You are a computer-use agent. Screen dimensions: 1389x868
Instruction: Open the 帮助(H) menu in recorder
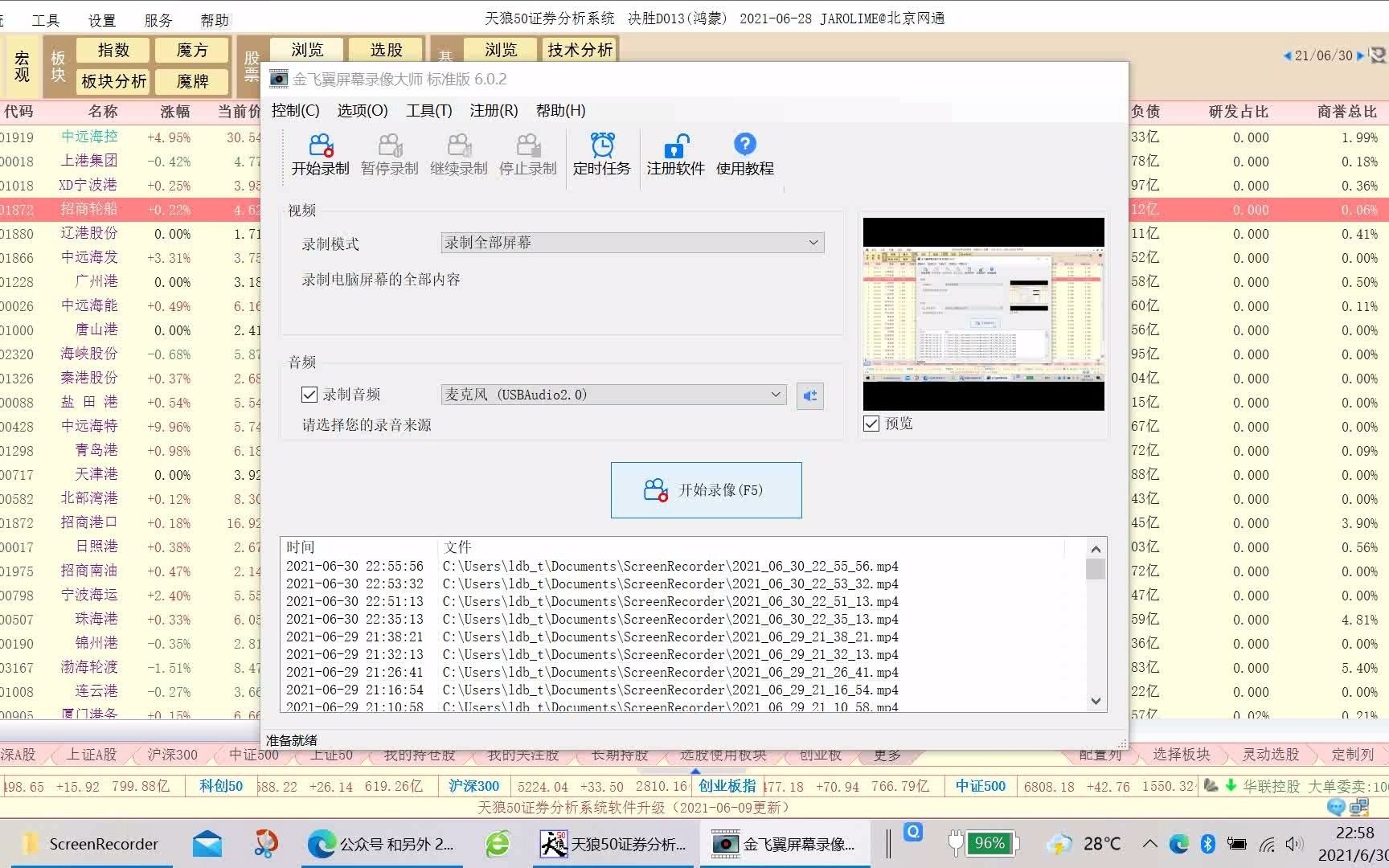click(560, 110)
